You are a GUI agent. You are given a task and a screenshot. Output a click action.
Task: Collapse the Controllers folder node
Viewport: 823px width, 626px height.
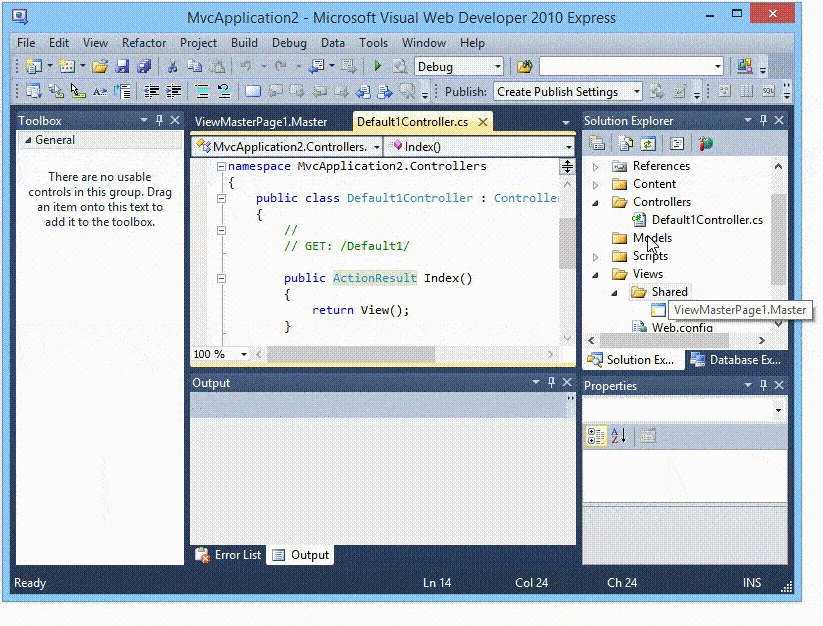[x=596, y=203]
